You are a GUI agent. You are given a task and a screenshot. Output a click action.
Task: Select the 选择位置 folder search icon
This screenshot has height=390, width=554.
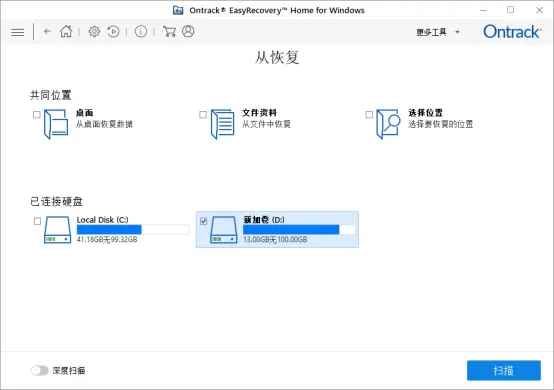coord(388,124)
